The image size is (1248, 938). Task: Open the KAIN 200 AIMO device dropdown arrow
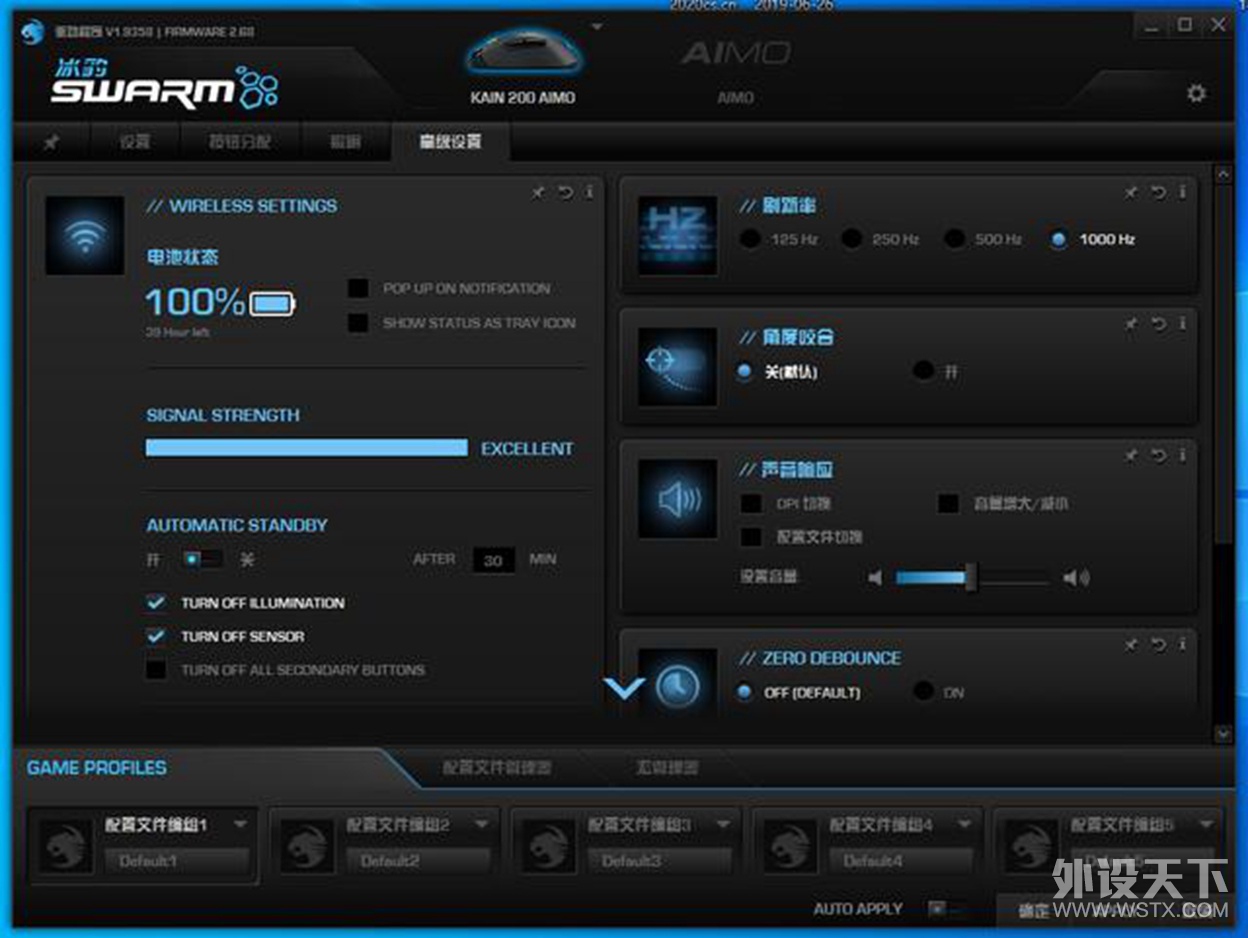597,26
